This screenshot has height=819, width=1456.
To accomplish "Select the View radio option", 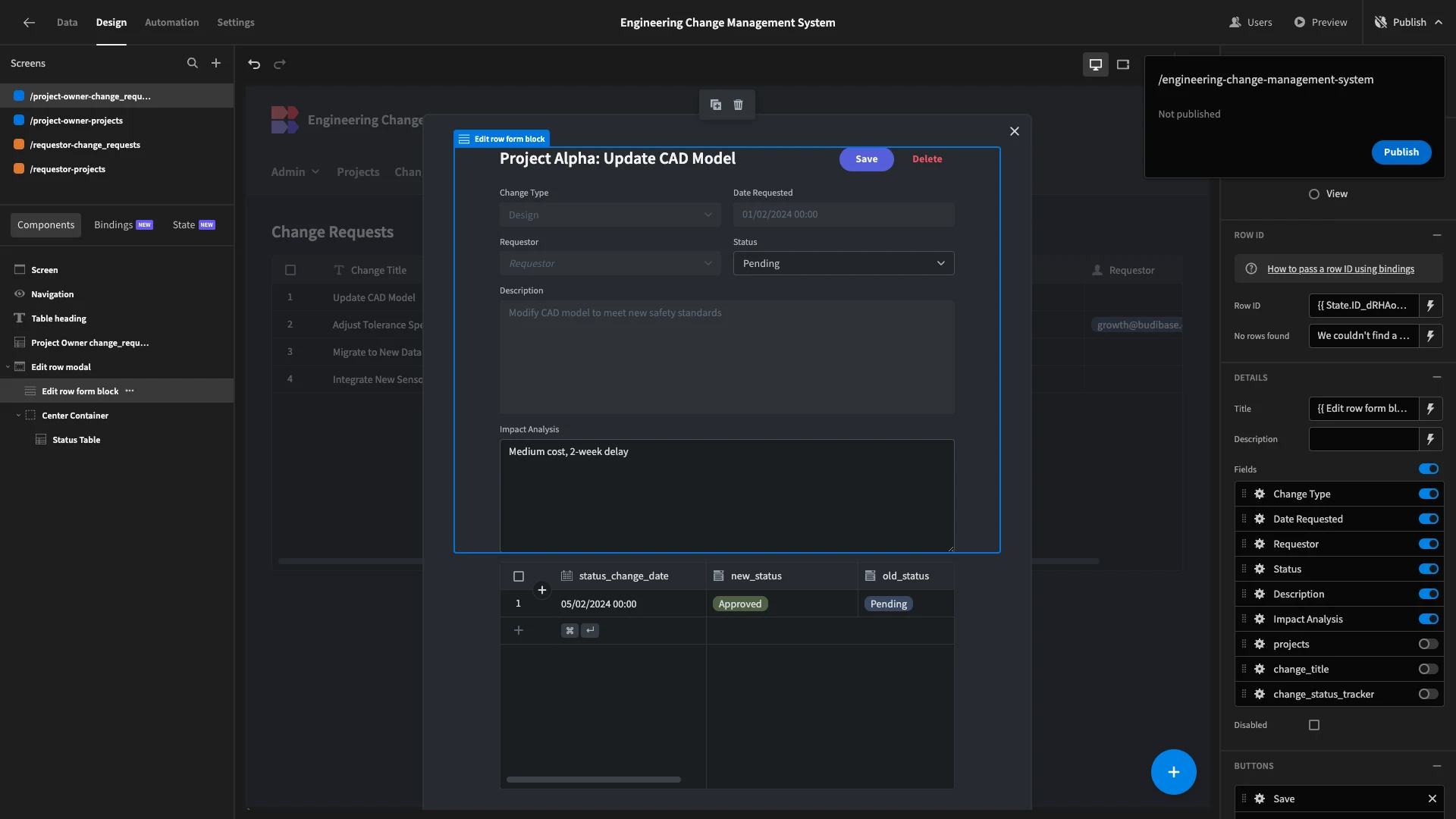I will click(x=1314, y=194).
